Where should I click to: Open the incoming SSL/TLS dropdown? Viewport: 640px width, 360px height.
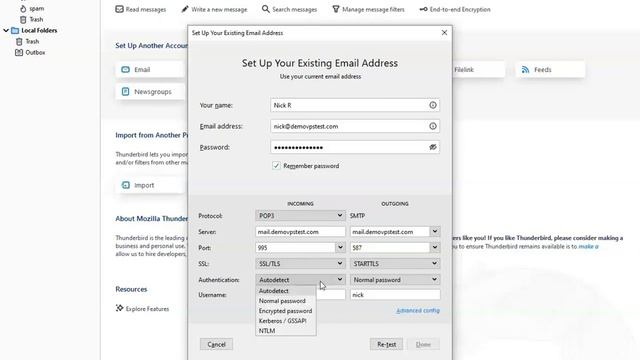point(300,264)
